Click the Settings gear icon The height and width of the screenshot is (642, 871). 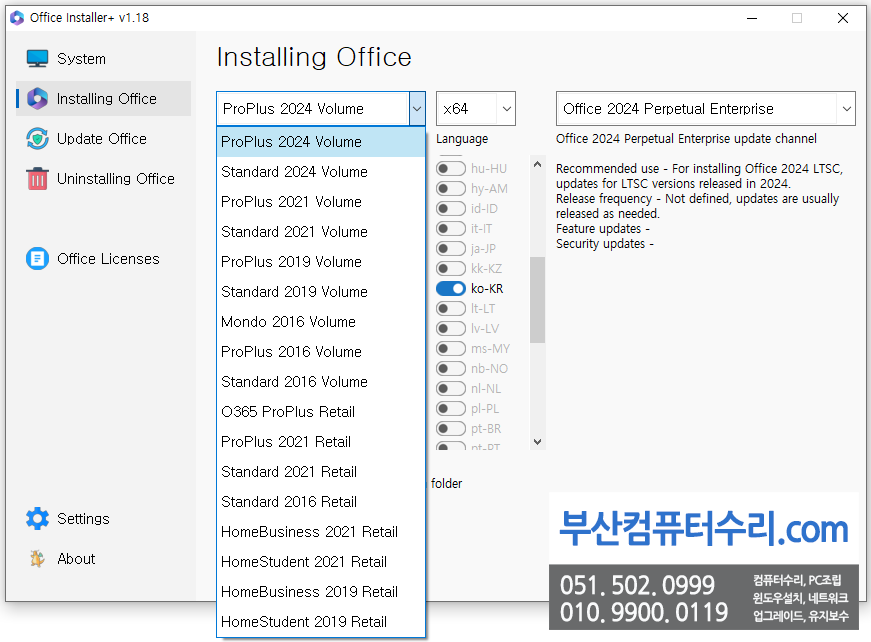click(37, 519)
